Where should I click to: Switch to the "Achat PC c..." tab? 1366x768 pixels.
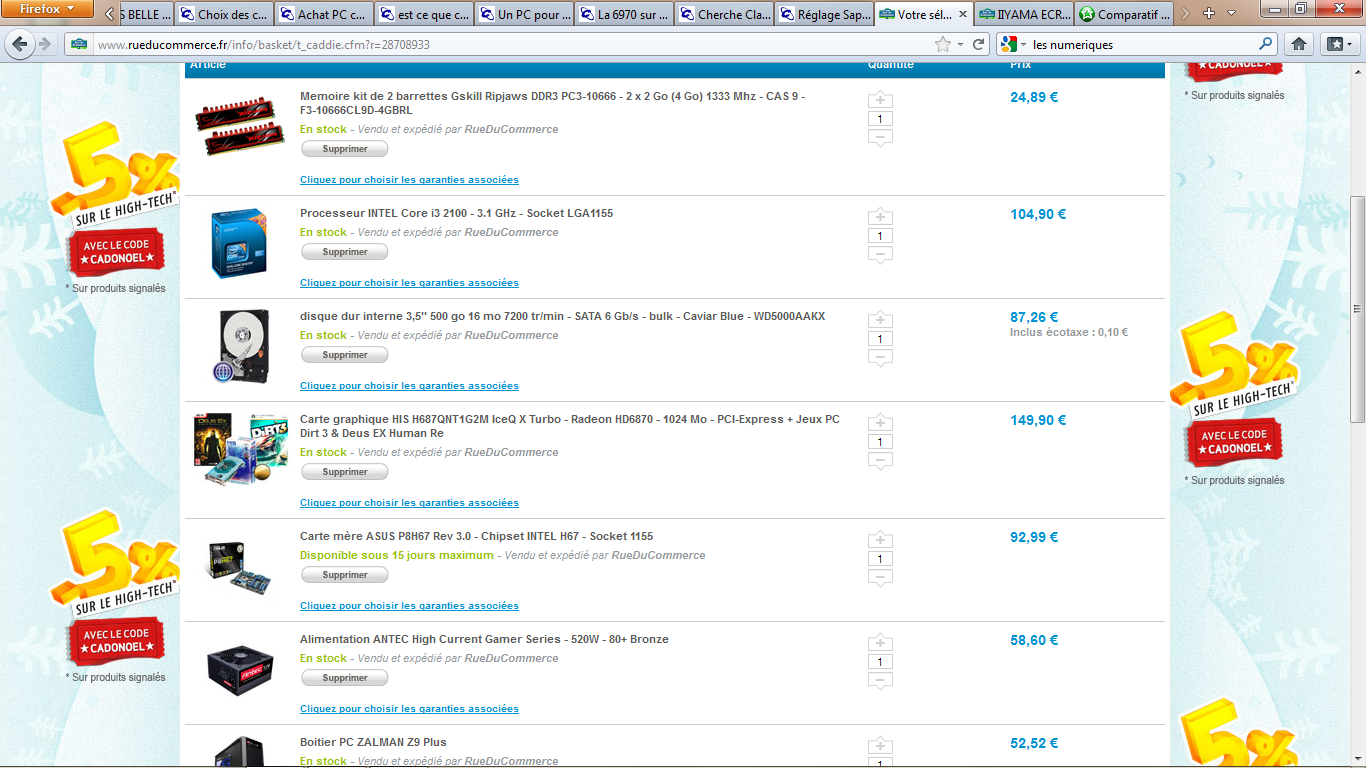[x=322, y=15]
